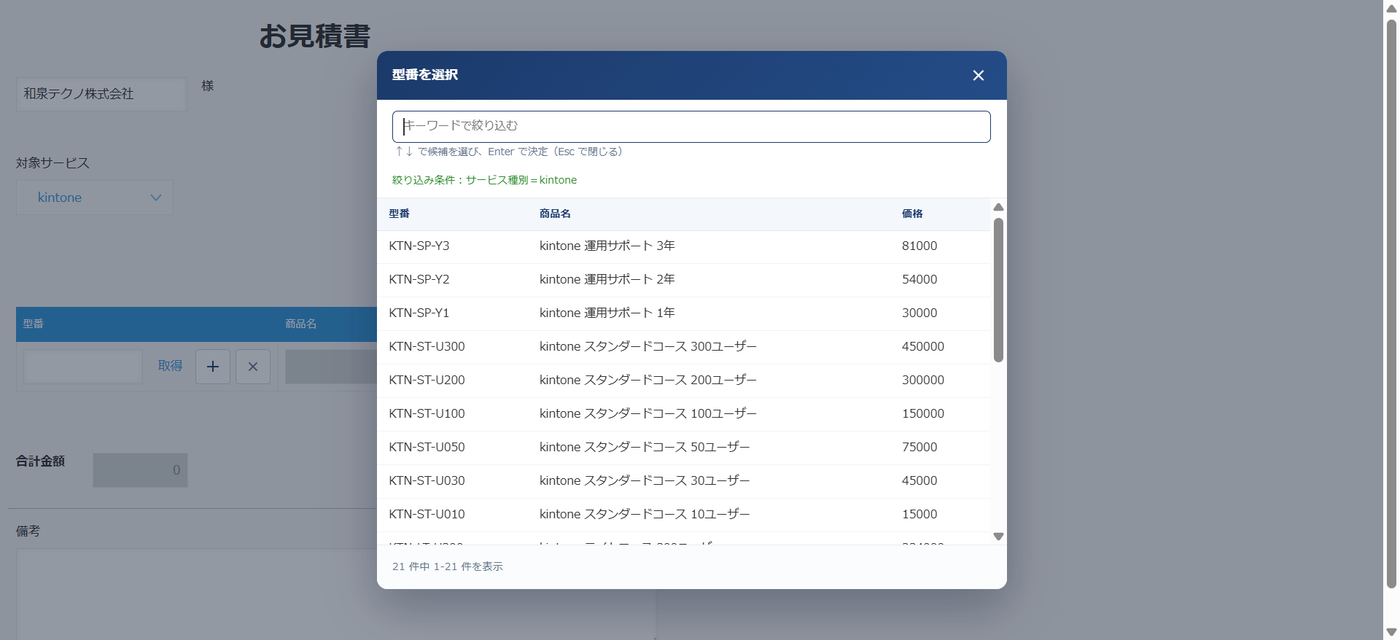The height and width of the screenshot is (640, 1400).
Task: Select row KTN-SP-Y3
Action: (684, 246)
